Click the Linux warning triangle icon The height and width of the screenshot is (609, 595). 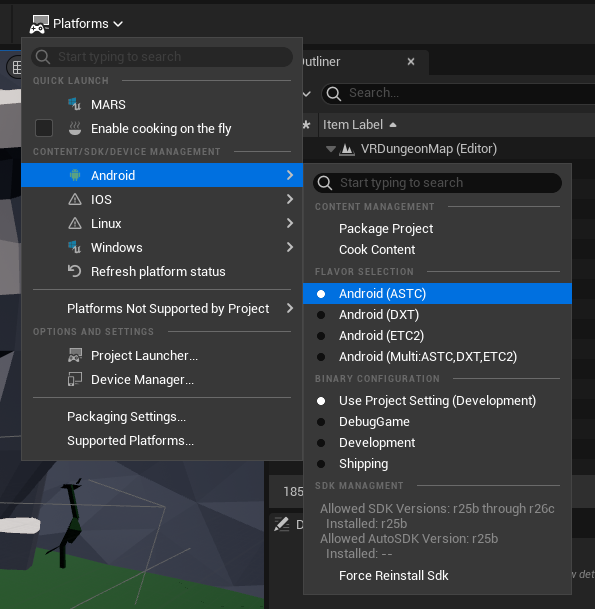75,223
